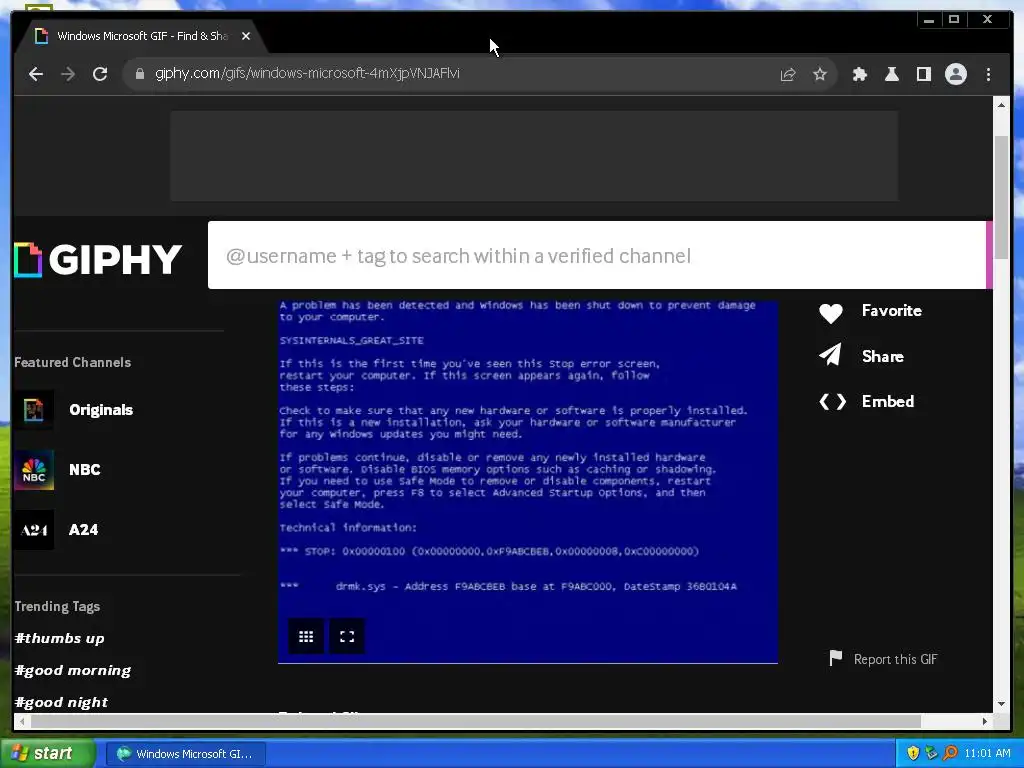The image size is (1024, 768).
Task: Open the Originals channel link
Action: [x=101, y=410]
